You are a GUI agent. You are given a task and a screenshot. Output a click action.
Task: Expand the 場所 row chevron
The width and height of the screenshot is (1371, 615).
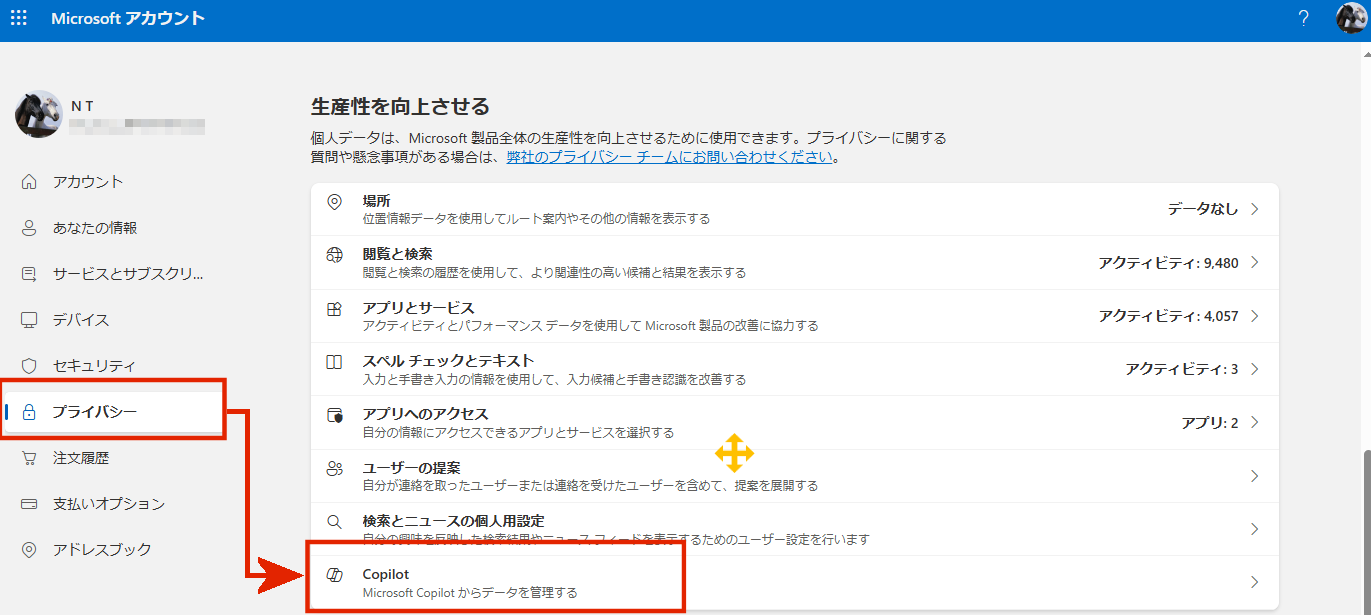pyautogui.click(x=1254, y=209)
